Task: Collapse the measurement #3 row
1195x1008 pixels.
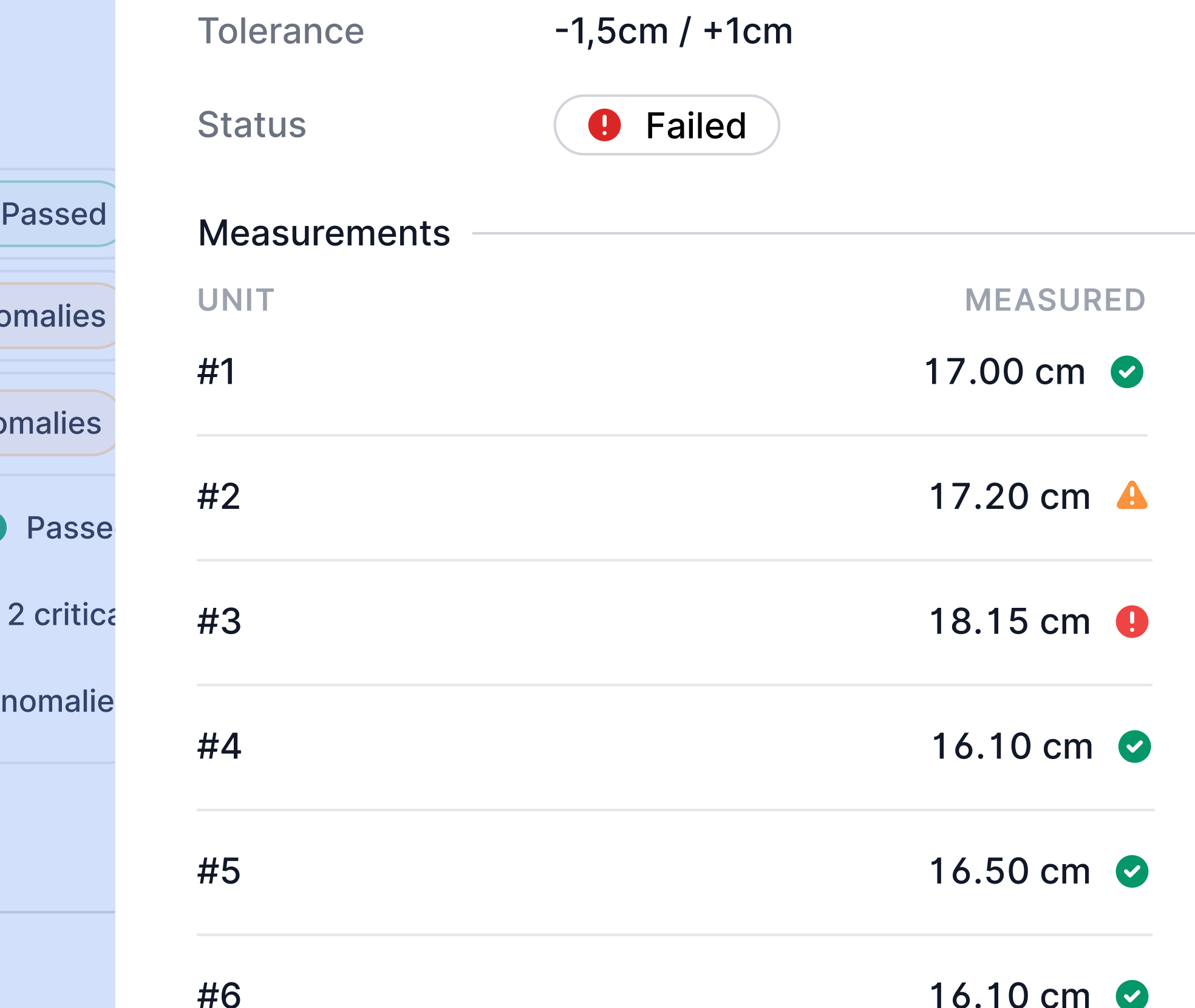Action: coord(668,621)
